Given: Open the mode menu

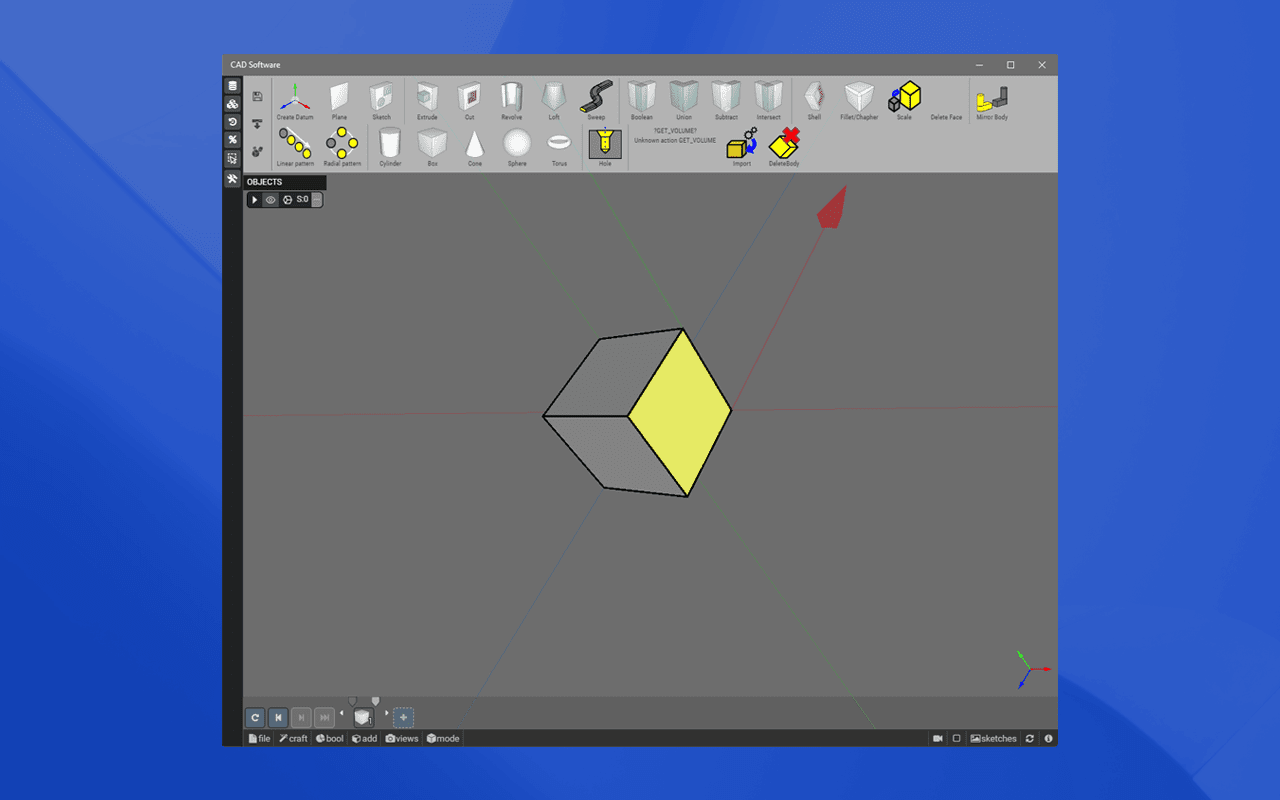Looking at the screenshot, I should click(443, 738).
